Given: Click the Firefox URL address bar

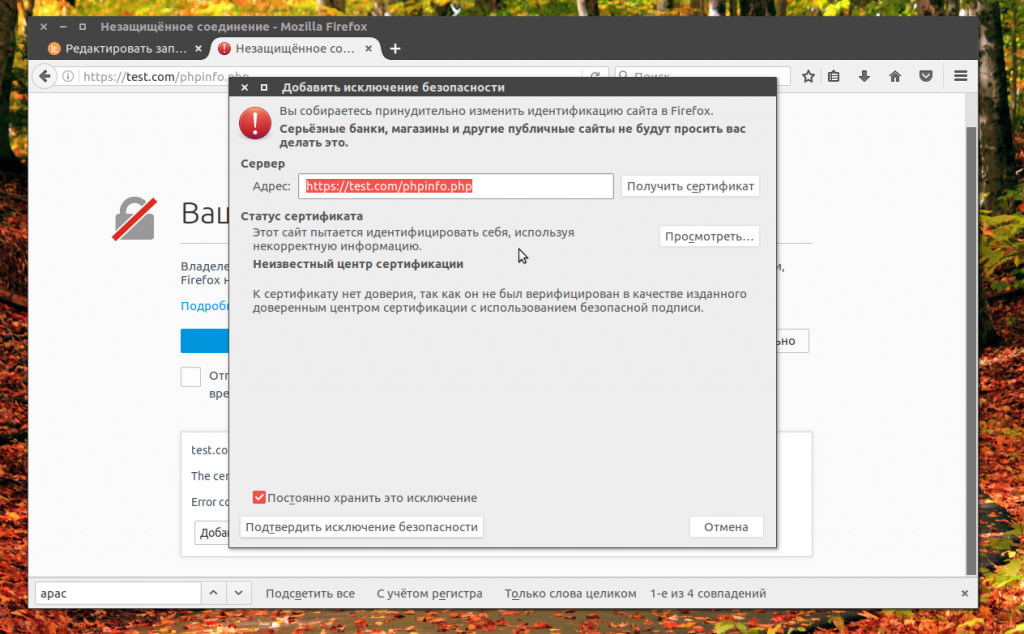Looking at the screenshot, I should pyautogui.click(x=330, y=76).
